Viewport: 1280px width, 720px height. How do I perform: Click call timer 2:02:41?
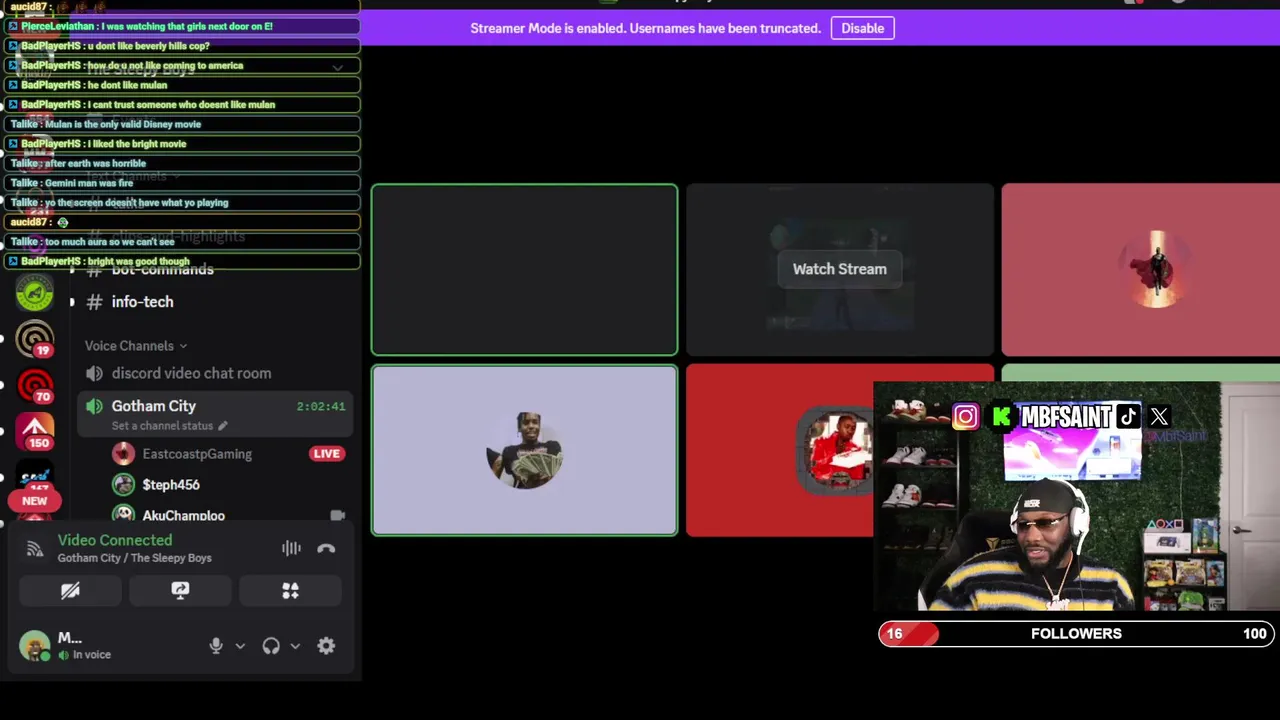tap(321, 407)
